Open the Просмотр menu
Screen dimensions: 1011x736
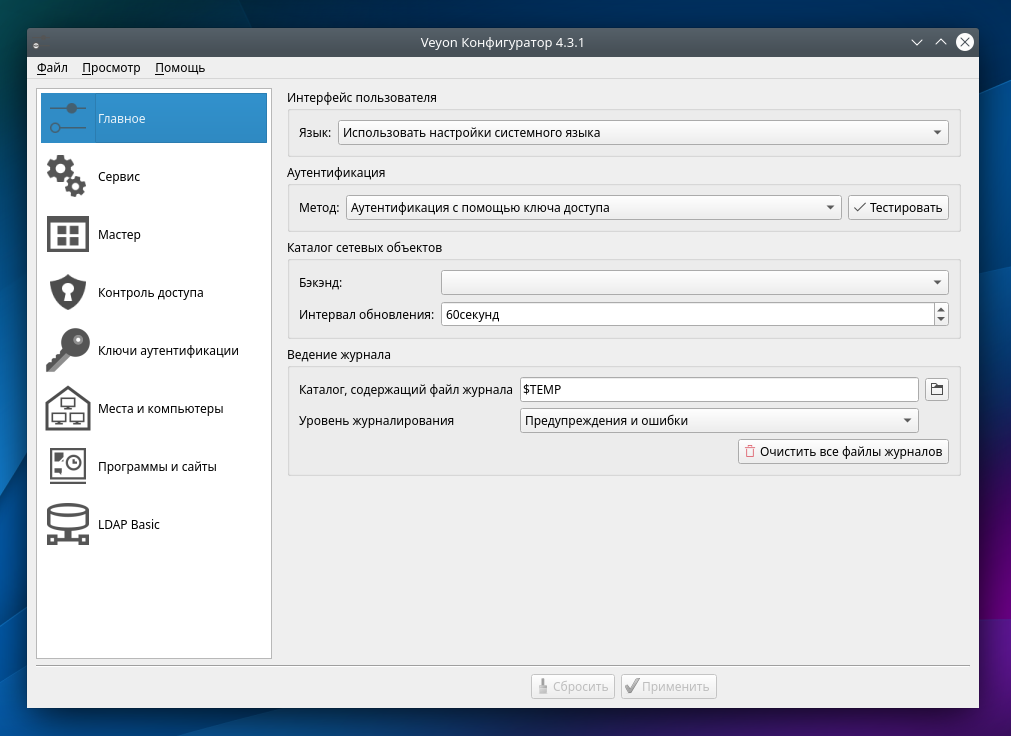coord(111,68)
